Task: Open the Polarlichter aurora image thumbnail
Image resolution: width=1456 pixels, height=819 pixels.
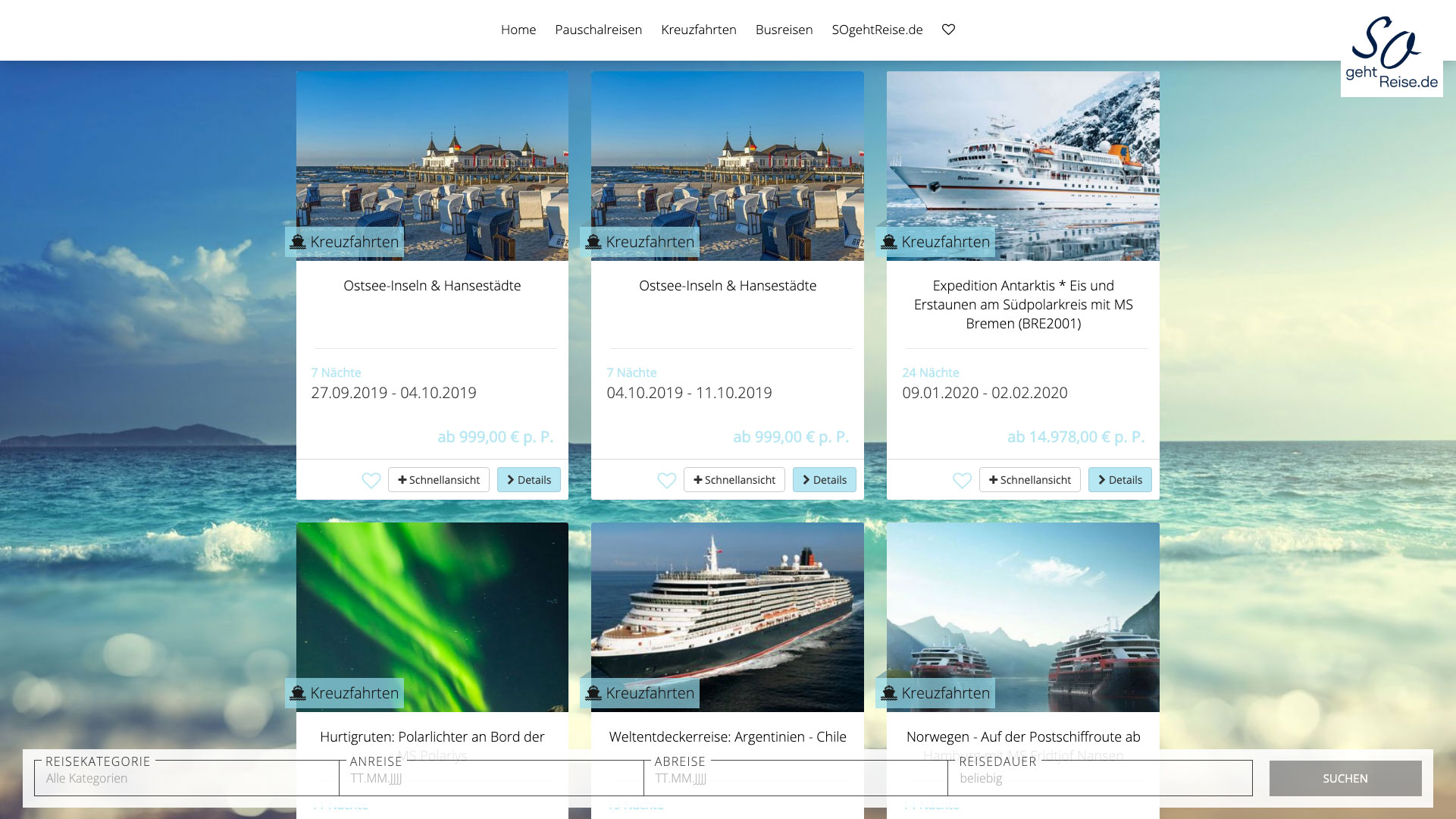Action: click(x=432, y=617)
